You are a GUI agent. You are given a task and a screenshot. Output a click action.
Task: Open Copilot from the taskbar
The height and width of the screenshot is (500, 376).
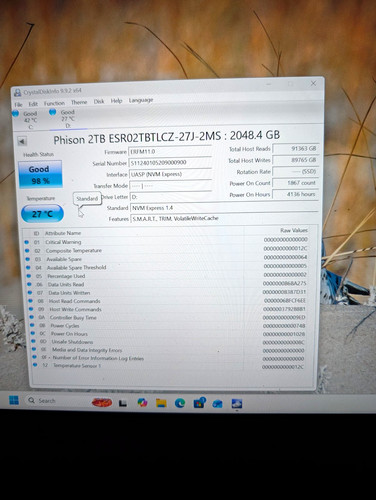click(x=142, y=403)
